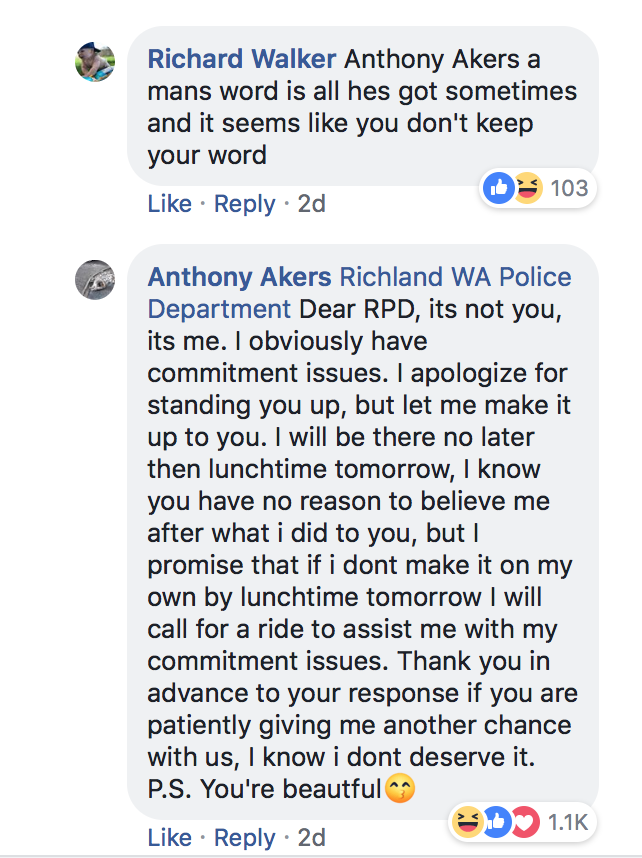Click the Richard Walker name link
Viewport: 642px width, 858px height.
(241, 59)
